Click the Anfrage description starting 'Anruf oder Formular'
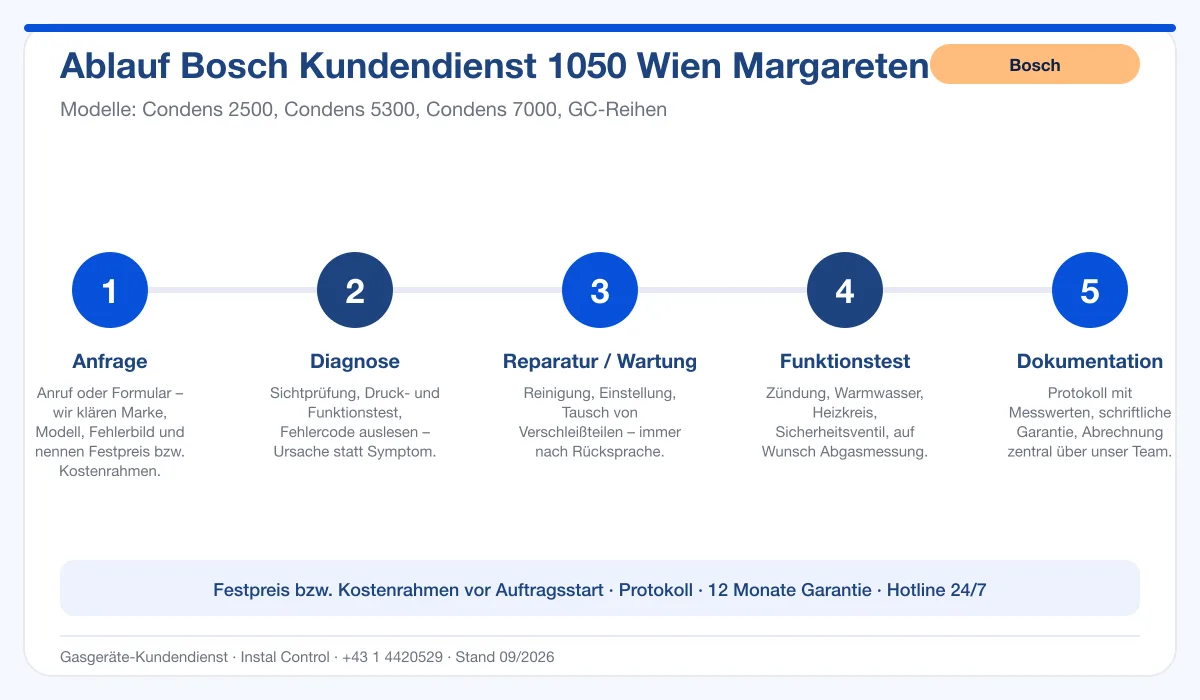1200x700 pixels. pos(110,432)
